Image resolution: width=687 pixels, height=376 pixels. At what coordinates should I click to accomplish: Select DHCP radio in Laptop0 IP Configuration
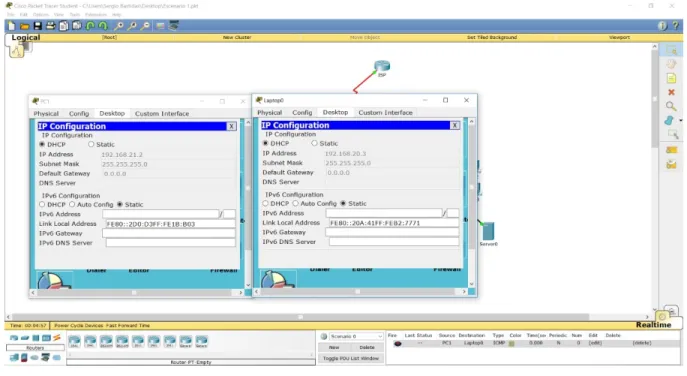[x=266, y=143]
